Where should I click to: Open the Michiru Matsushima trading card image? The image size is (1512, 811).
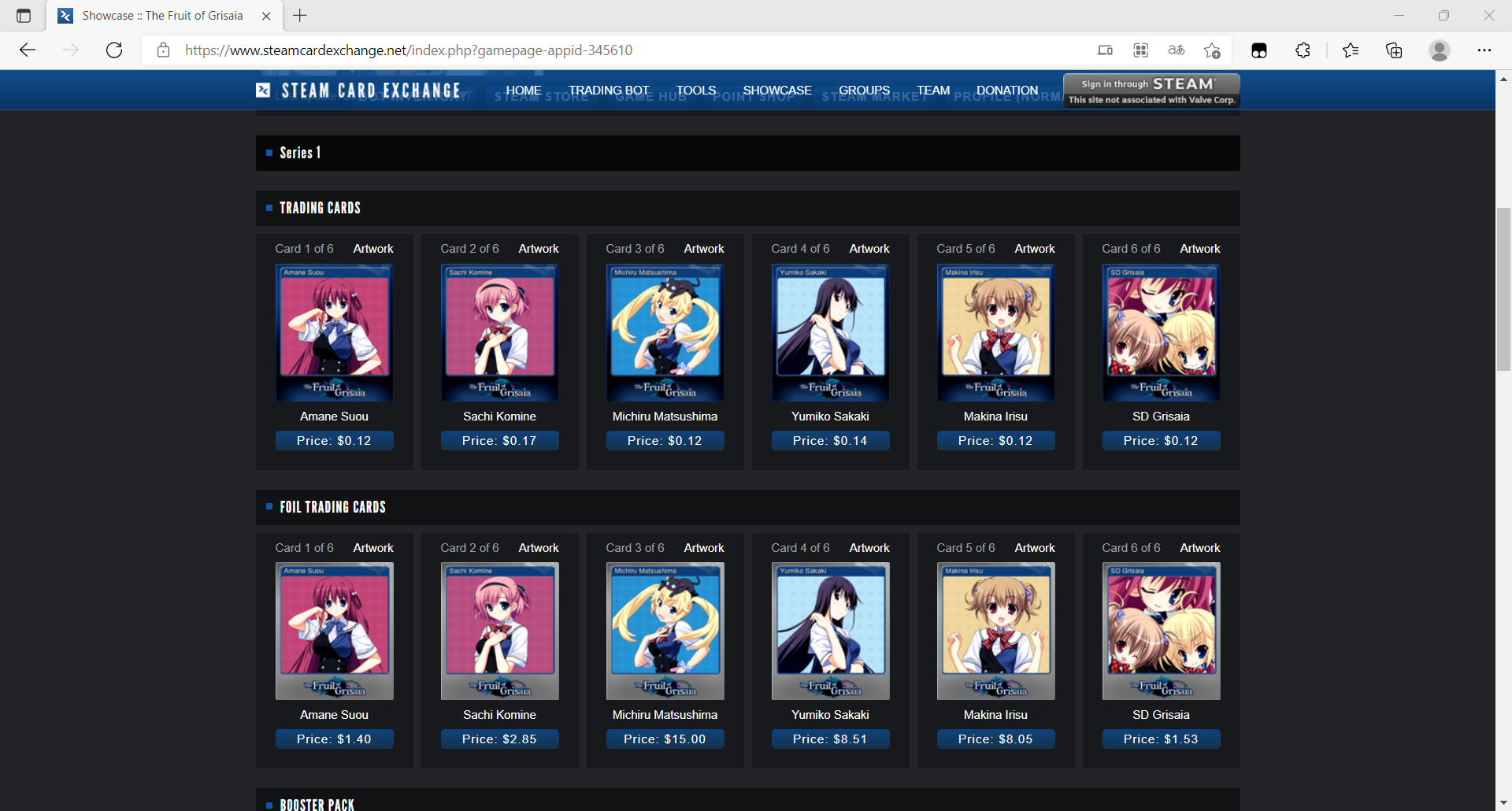coord(665,332)
